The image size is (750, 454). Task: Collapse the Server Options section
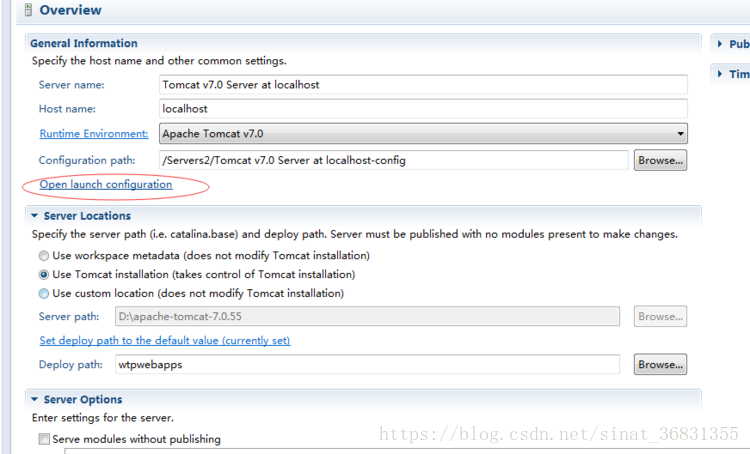click(x=34, y=399)
